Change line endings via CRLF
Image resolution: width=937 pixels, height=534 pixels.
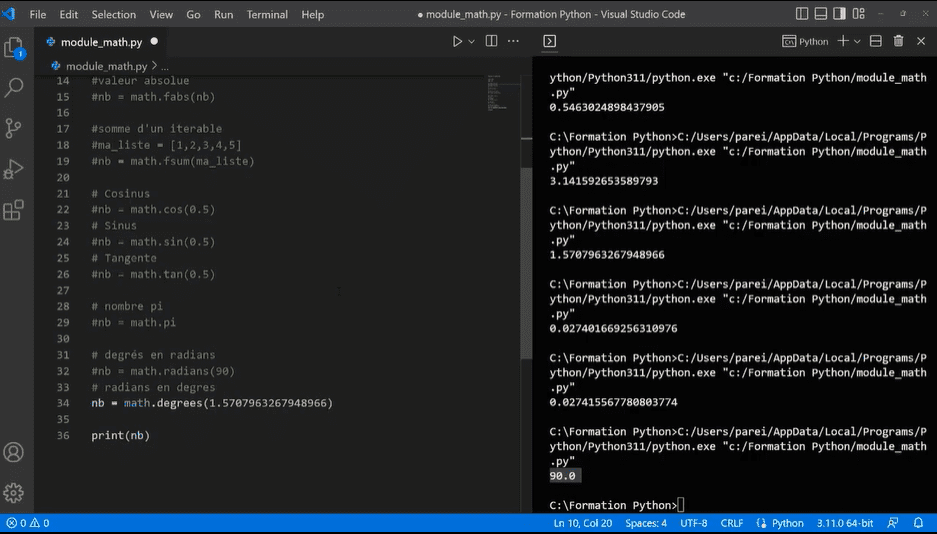(731, 523)
